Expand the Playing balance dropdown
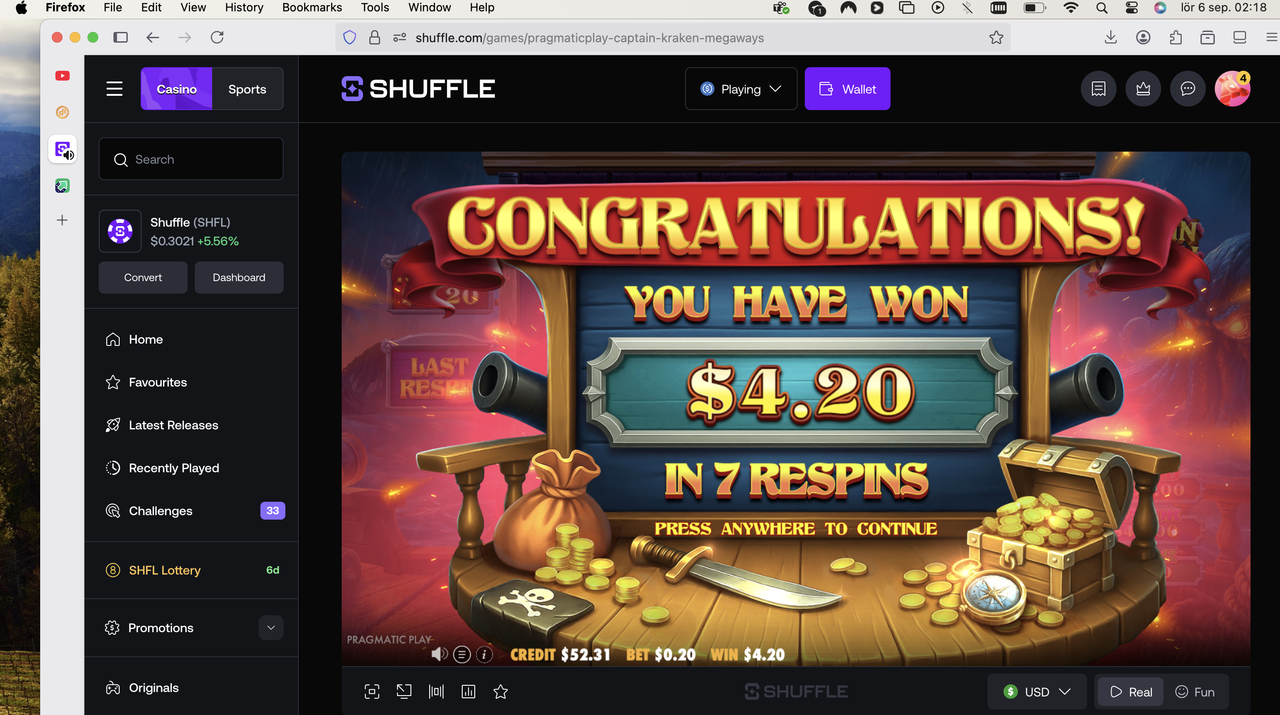 pos(741,89)
